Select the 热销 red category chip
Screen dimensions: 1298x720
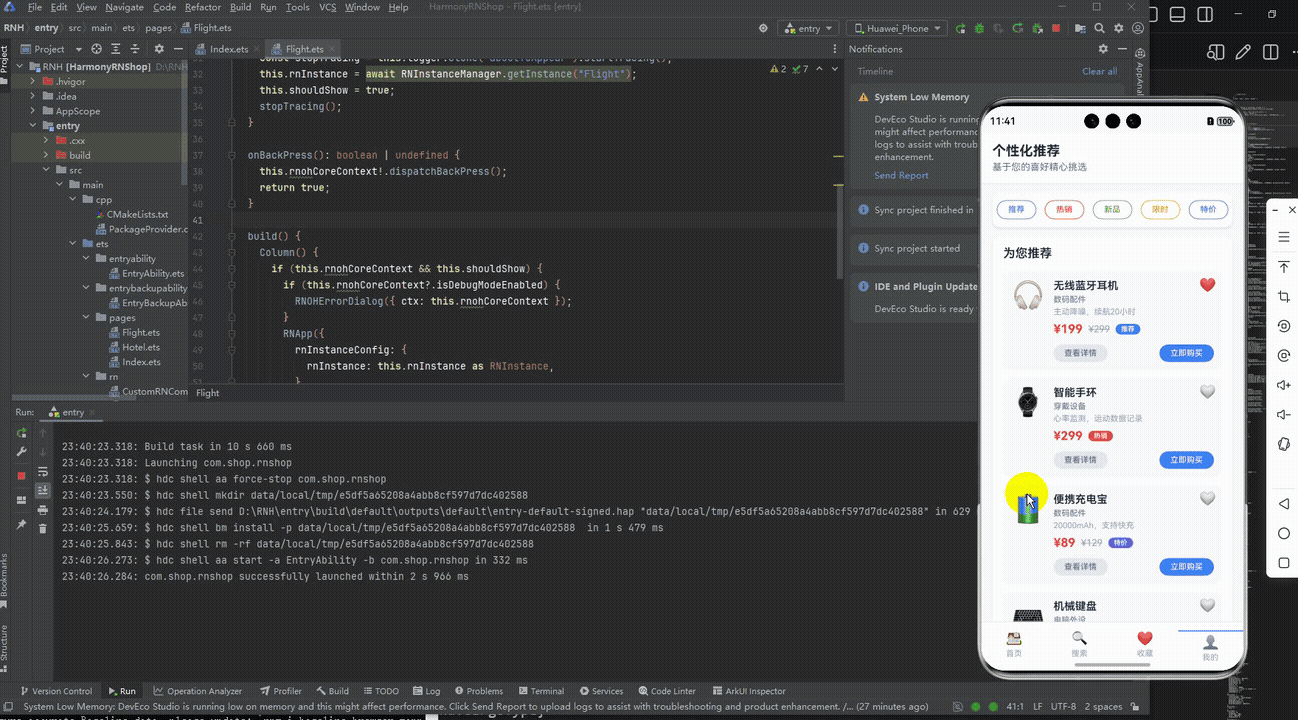[1064, 210]
